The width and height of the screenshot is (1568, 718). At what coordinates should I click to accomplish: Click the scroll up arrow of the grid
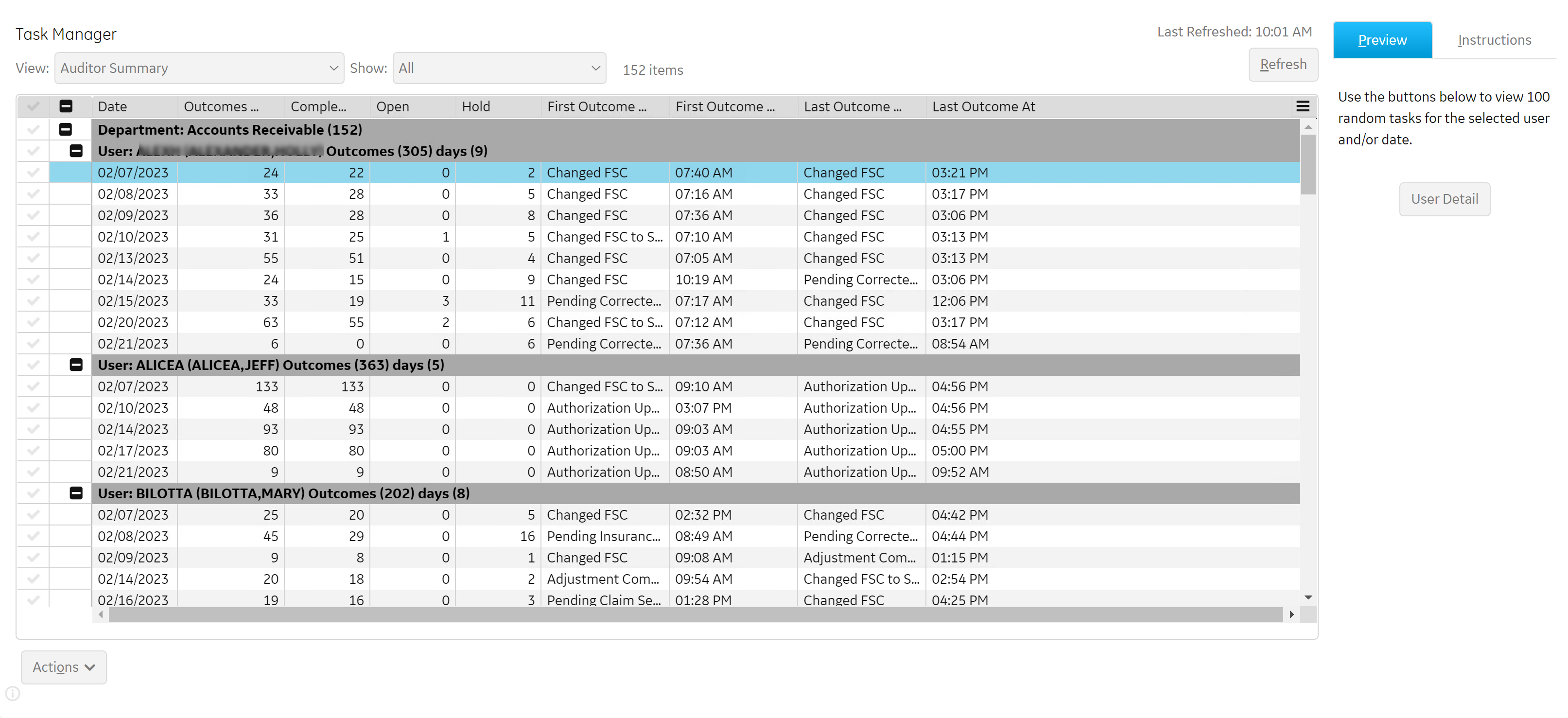pyautogui.click(x=1308, y=127)
